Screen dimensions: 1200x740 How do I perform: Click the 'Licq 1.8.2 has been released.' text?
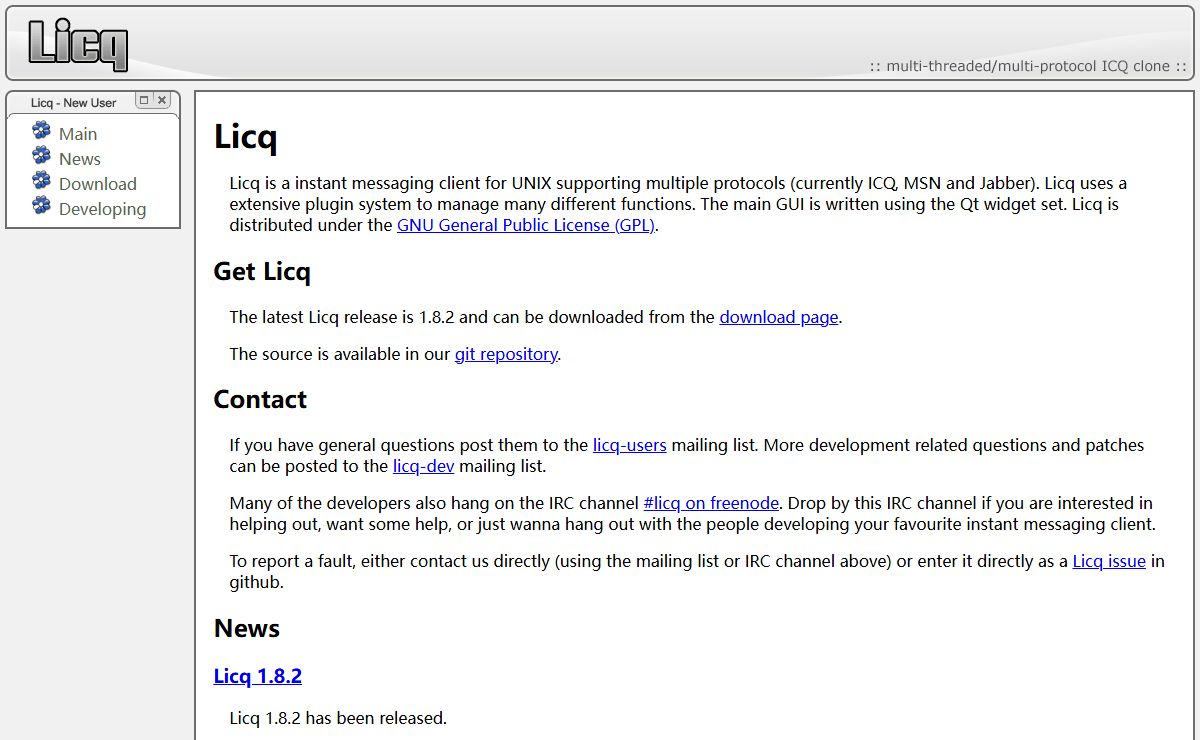pyautogui.click(x=338, y=718)
